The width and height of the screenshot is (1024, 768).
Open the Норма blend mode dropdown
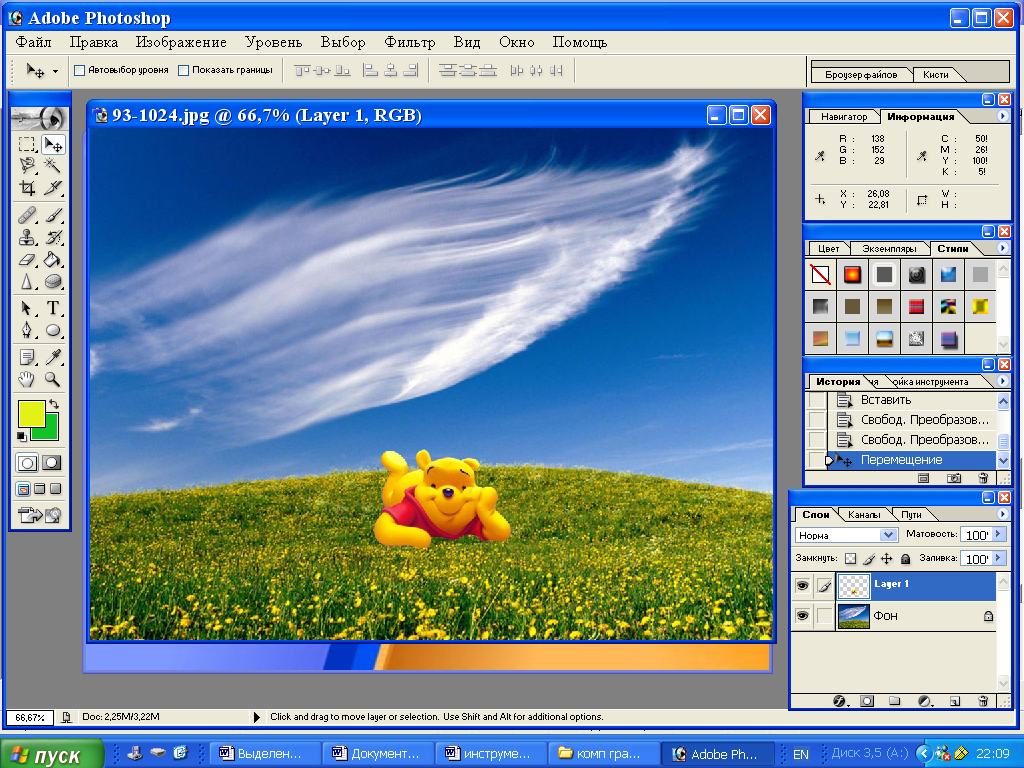[x=887, y=535]
